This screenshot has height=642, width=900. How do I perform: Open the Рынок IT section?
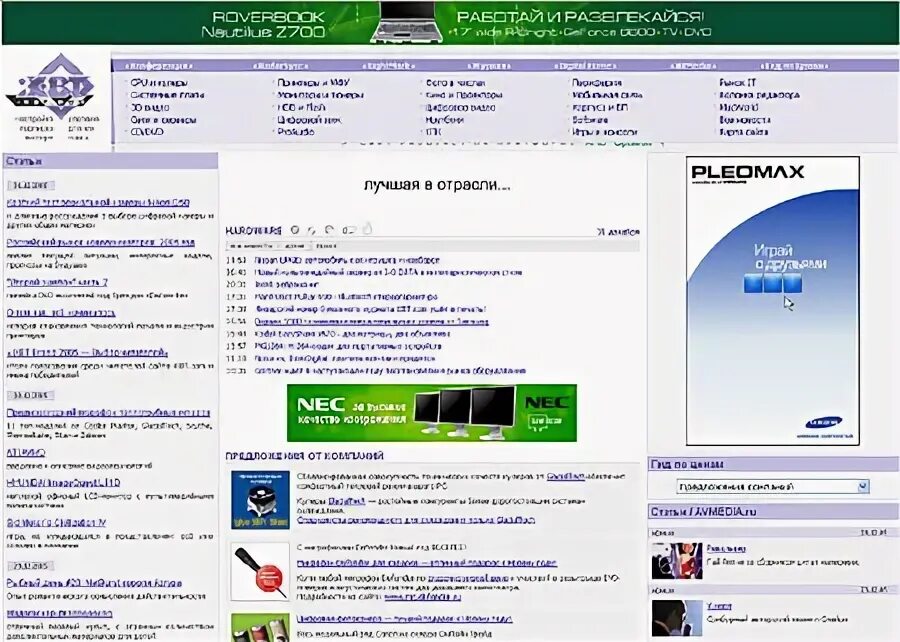point(738,83)
